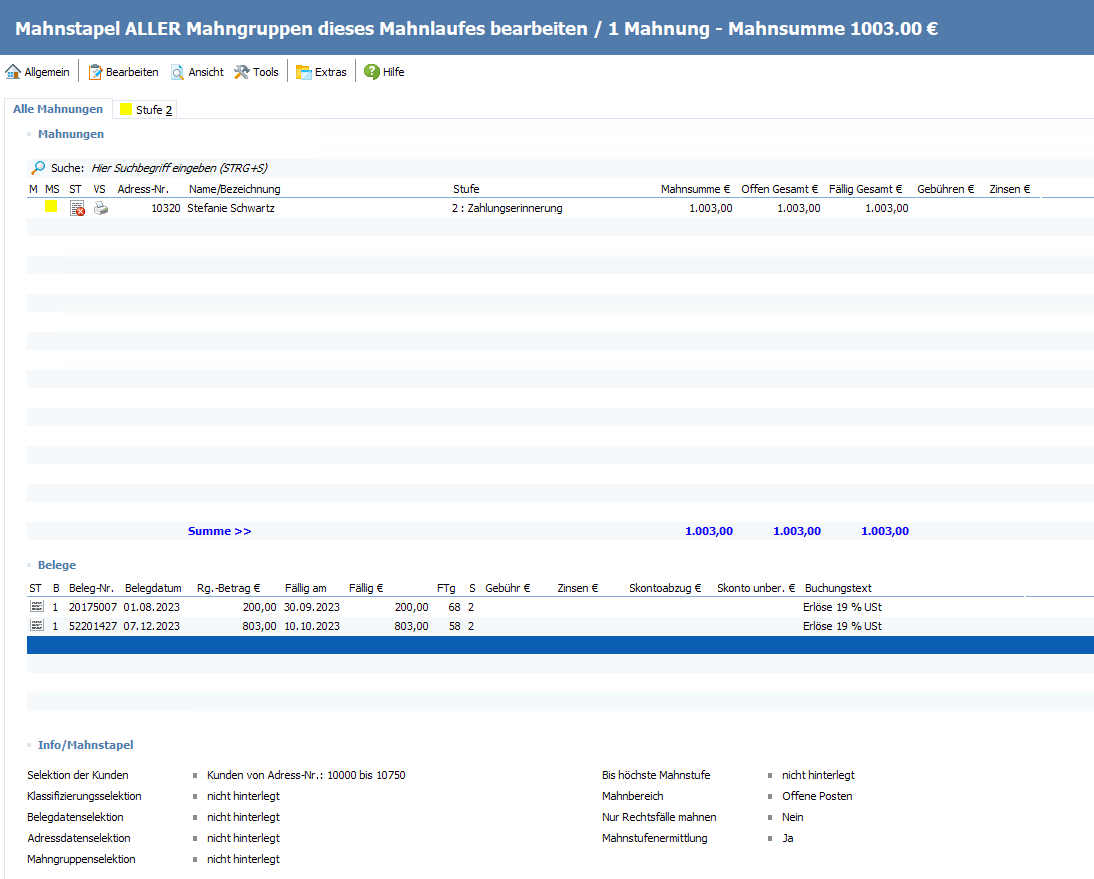Viewport: 1094px width, 879px height.
Task: Switch to the Alle Mahnungen tab
Action: [x=58, y=109]
